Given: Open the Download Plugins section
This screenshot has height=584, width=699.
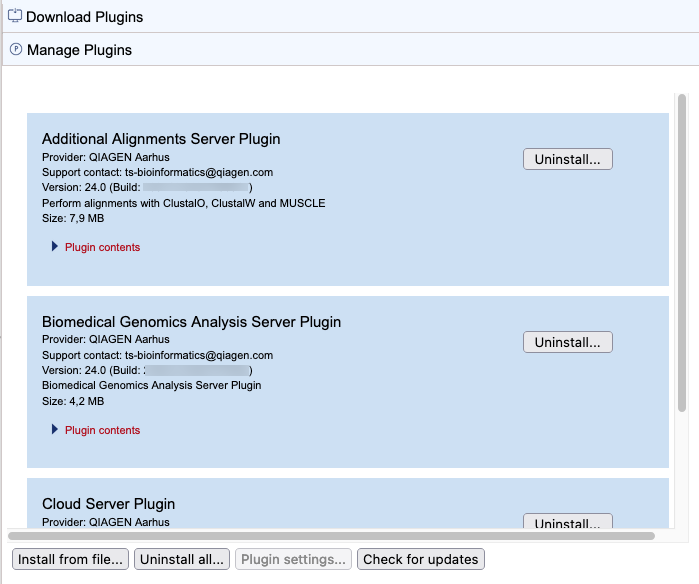Looking at the screenshot, I should click(x=84, y=17).
